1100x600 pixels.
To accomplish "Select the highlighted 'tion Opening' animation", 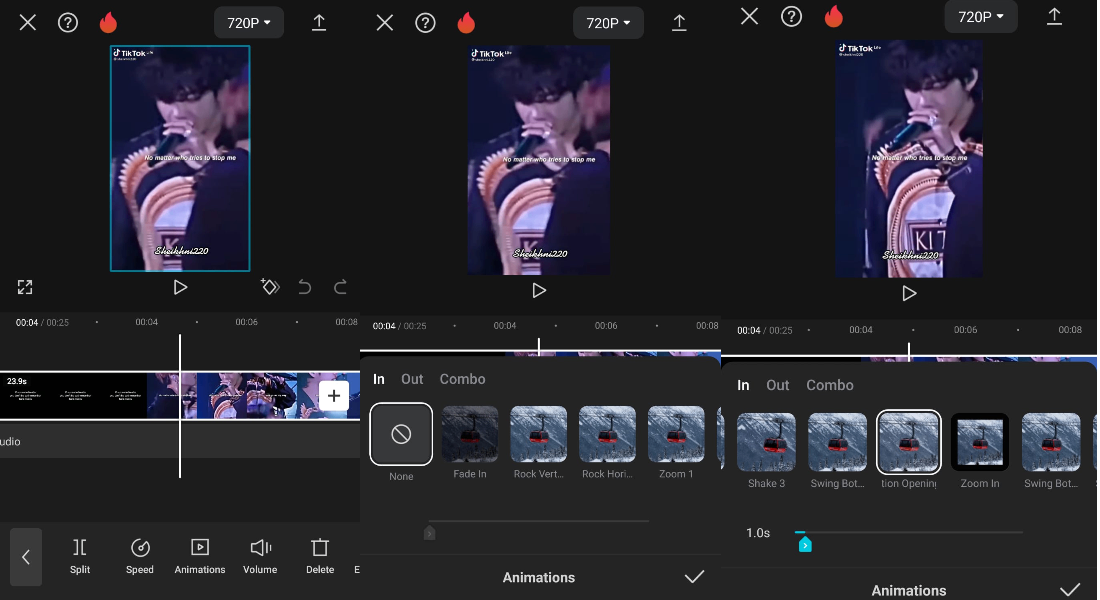I will pyautogui.click(x=908, y=451).
